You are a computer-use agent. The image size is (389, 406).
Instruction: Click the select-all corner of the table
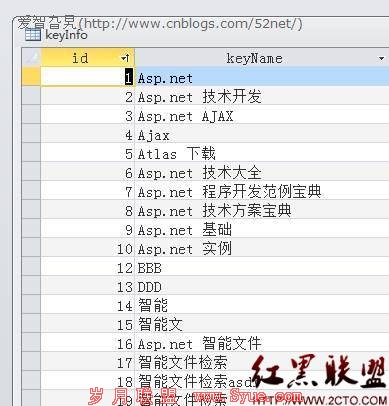31,58
